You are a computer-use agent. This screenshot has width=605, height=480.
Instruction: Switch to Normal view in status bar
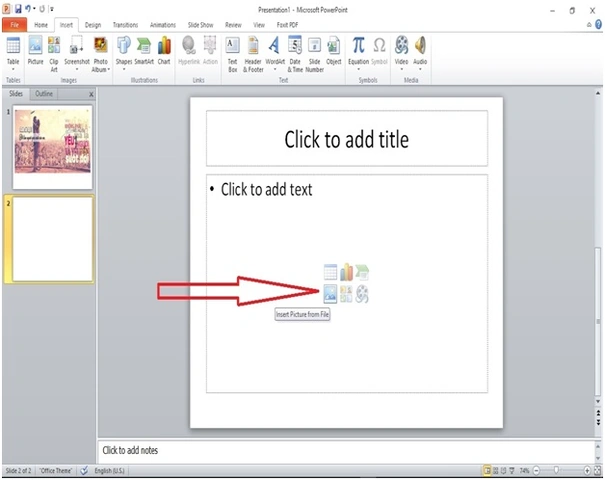click(x=487, y=470)
